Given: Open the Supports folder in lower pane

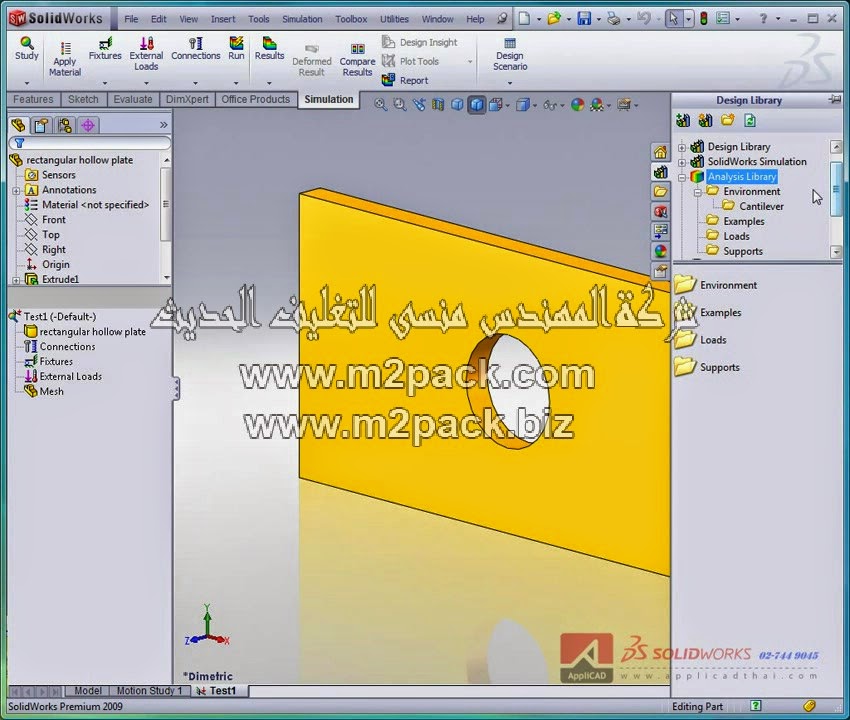Looking at the screenshot, I should tap(707, 367).
